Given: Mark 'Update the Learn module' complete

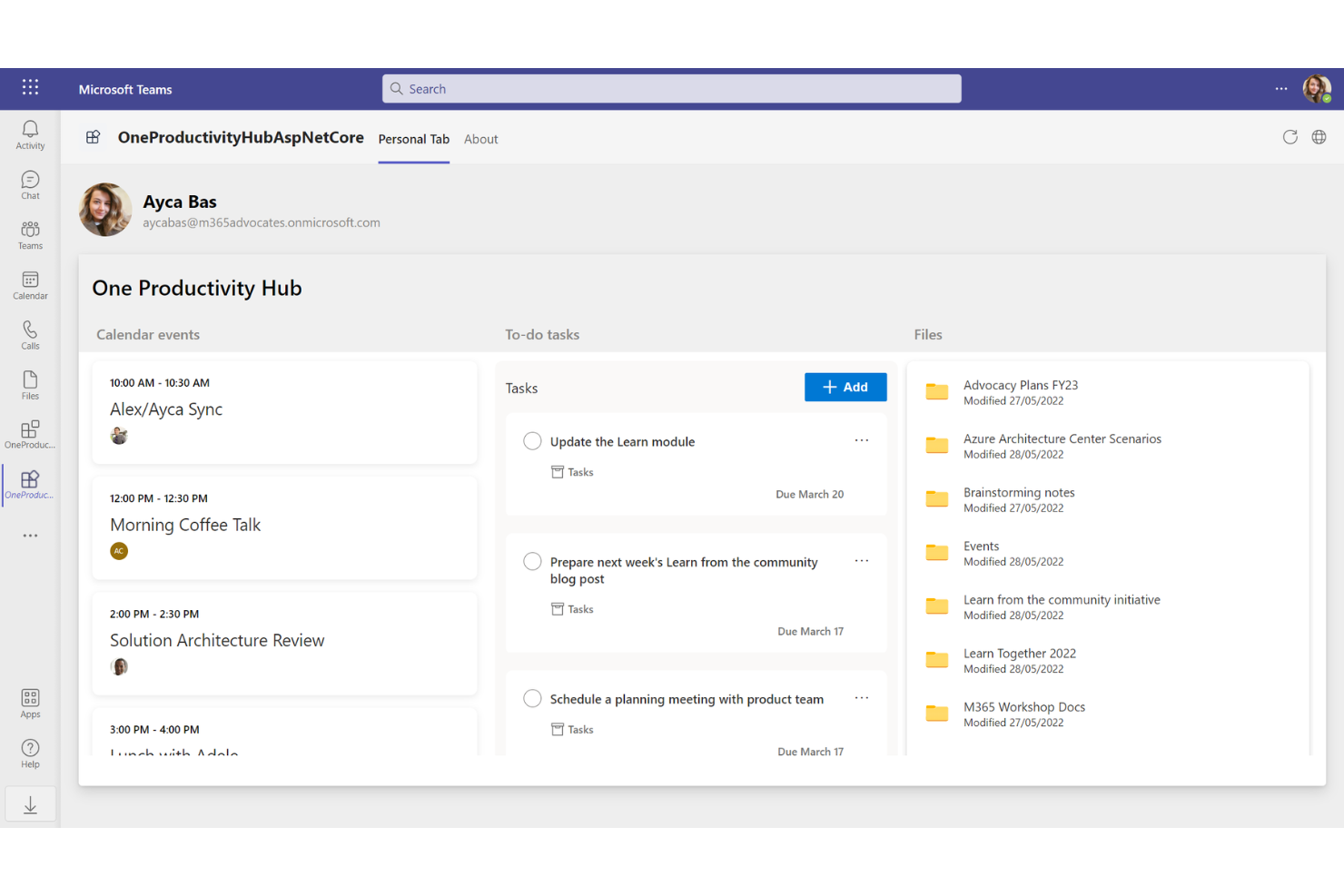Looking at the screenshot, I should point(532,441).
